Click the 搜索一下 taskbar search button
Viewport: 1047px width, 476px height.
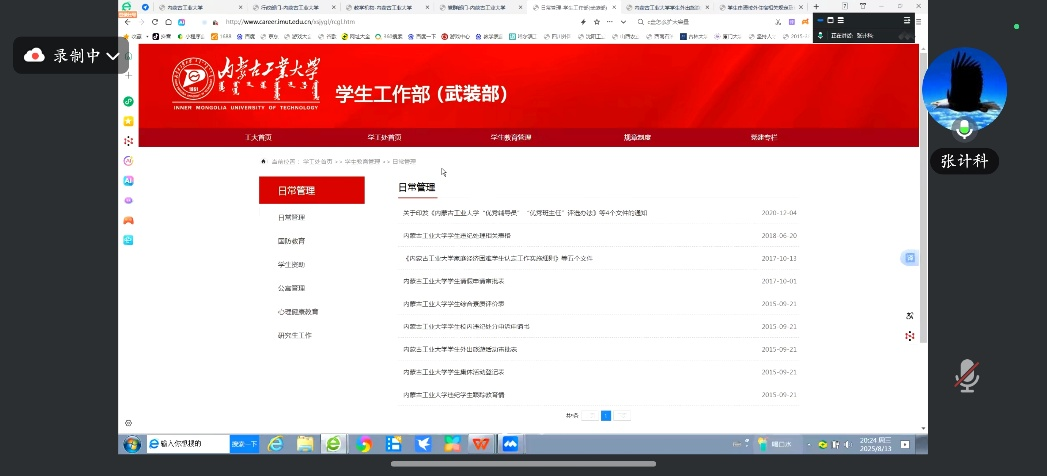[x=244, y=443]
